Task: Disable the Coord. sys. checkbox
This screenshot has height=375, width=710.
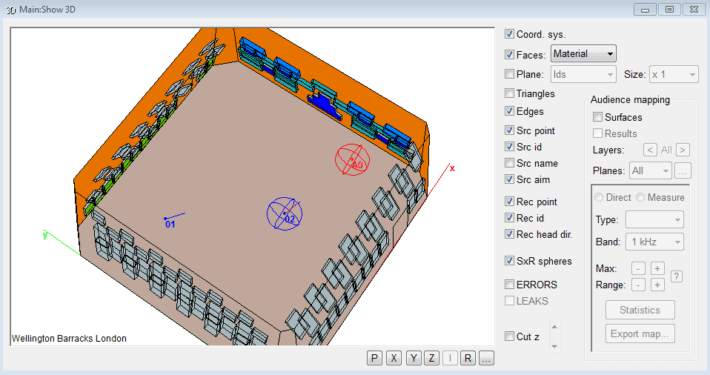Action: click(x=509, y=34)
